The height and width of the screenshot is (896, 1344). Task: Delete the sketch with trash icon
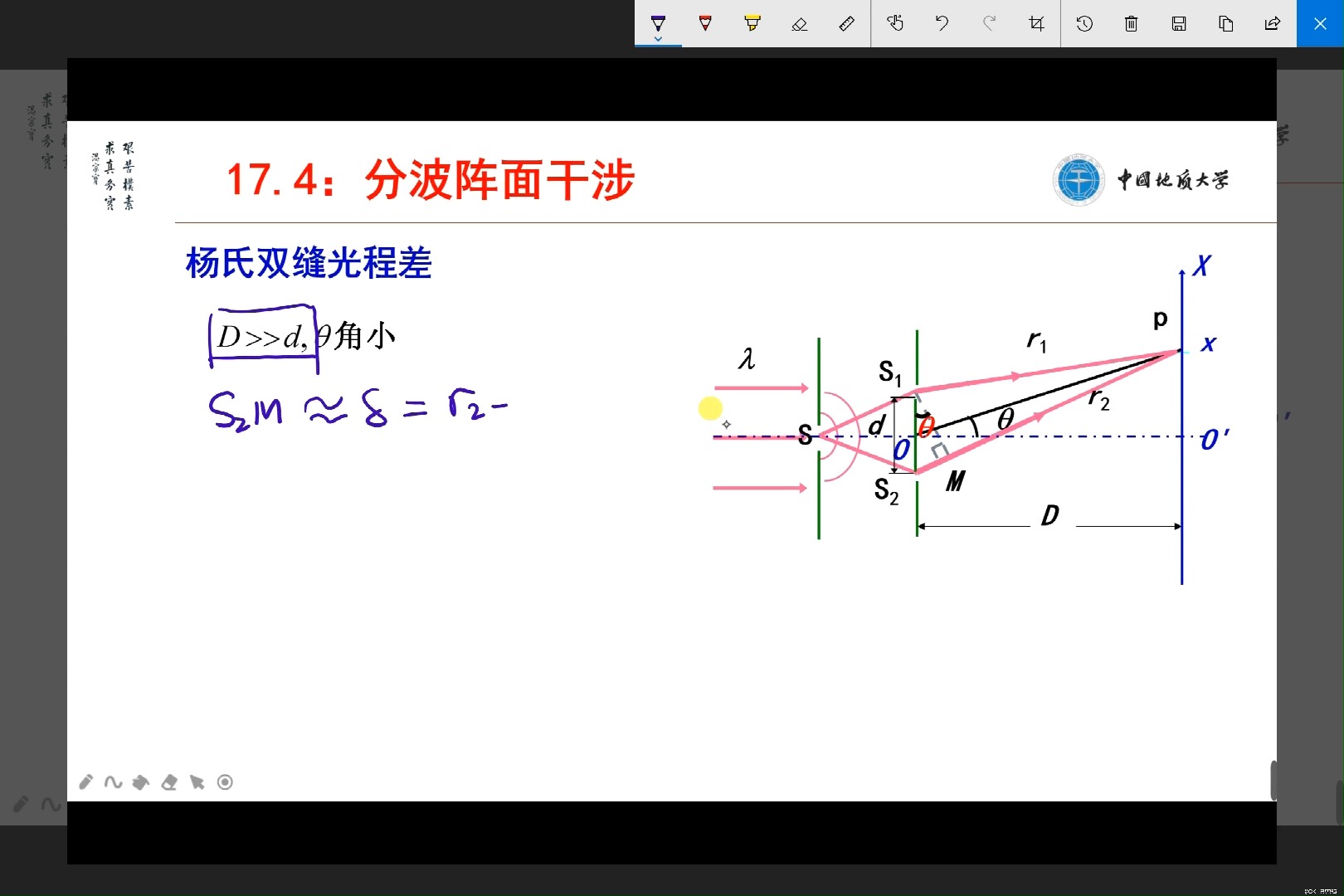[1132, 23]
